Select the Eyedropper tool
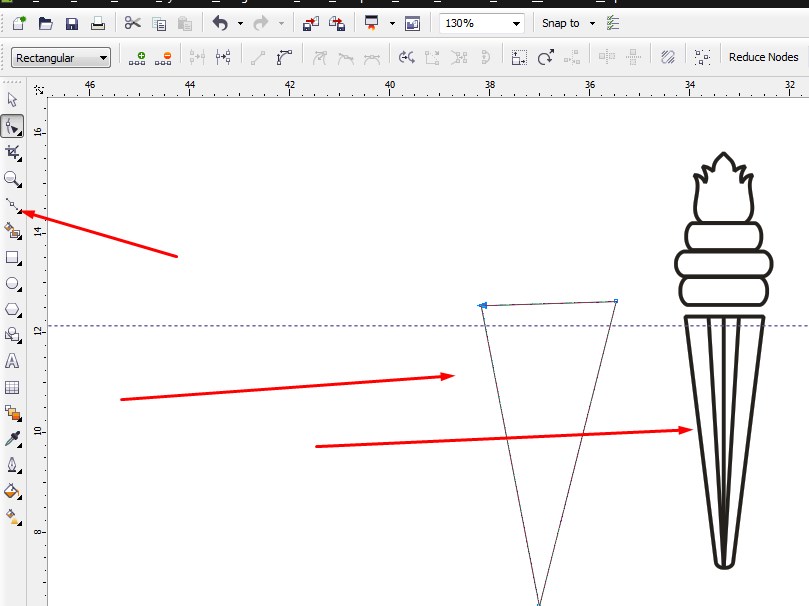This screenshot has width=809, height=606. click(13, 438)
